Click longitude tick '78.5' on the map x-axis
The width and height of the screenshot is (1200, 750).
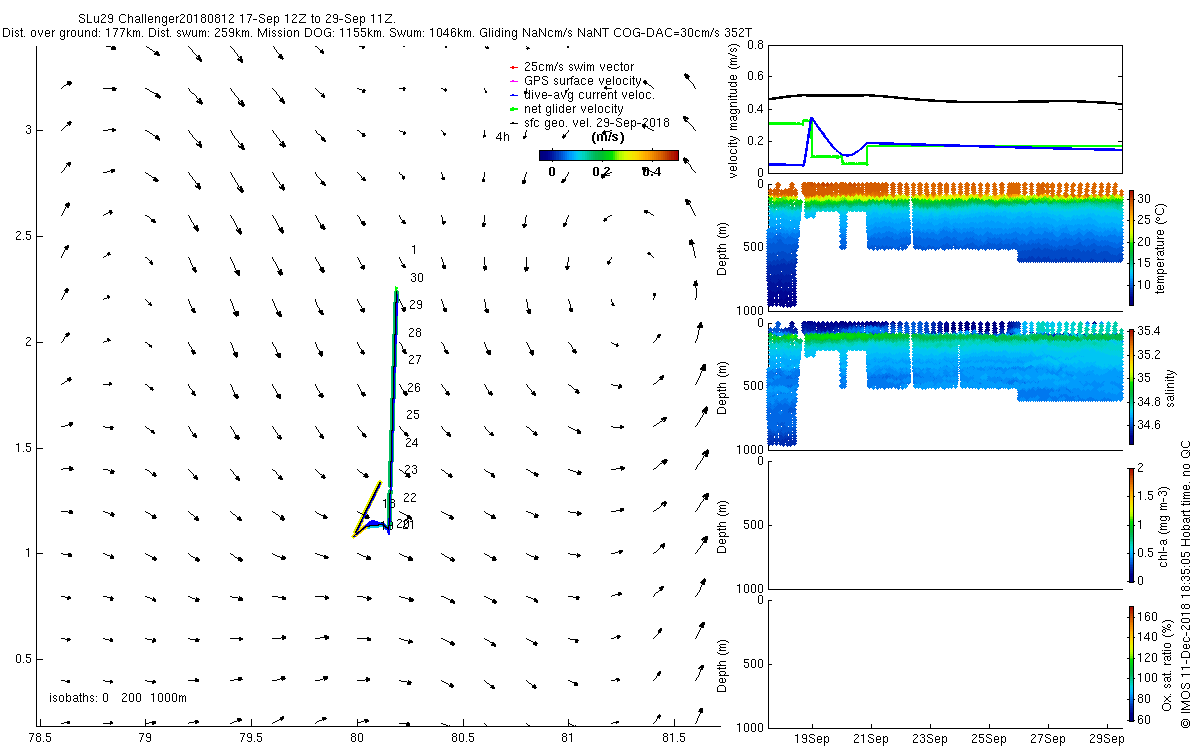pos(39,739)
